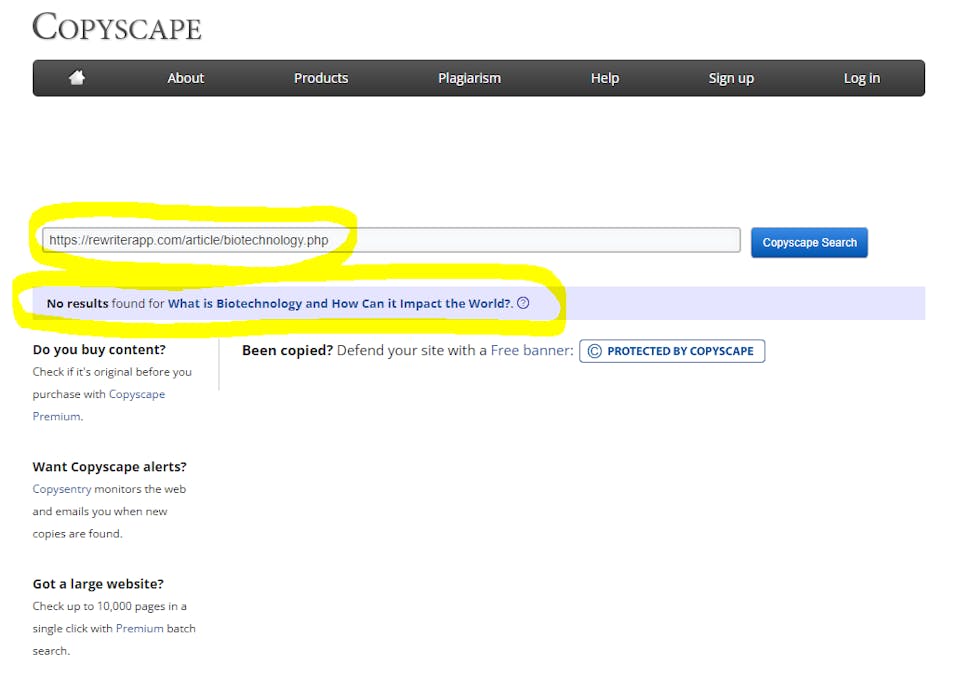This screenshot has height=691, width=960.
Task: Focus the URL search input field
Action: [x=390, y=240]
